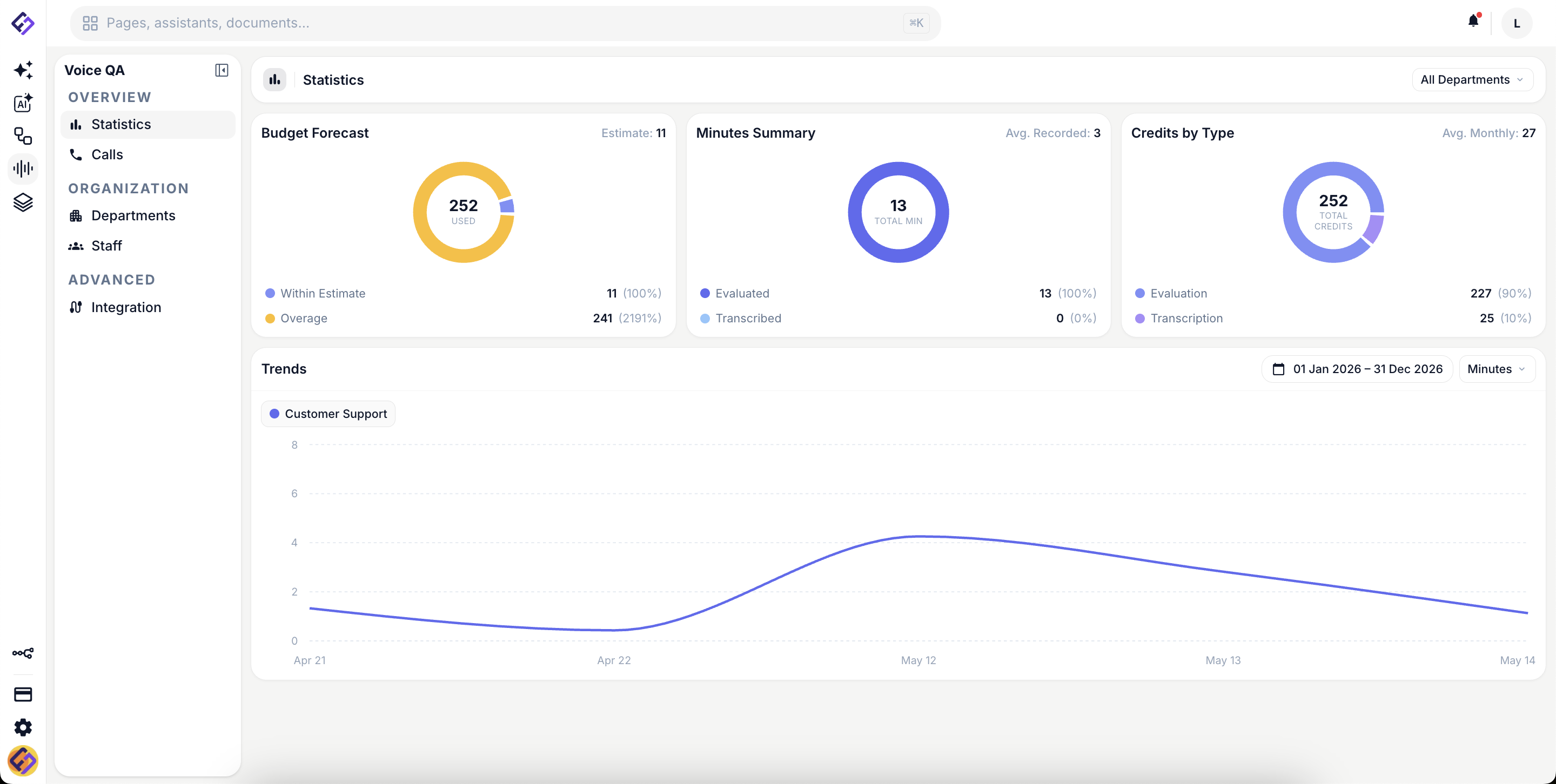
Task: Toggle the Customer Support series legend chip
Action: [328, 414]
